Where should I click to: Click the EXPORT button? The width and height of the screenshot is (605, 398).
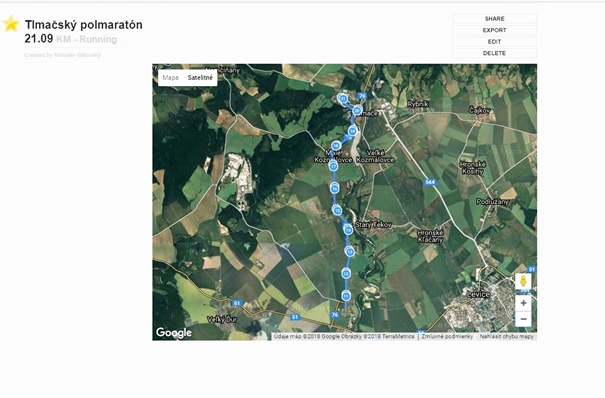click(x=494, y=30)
